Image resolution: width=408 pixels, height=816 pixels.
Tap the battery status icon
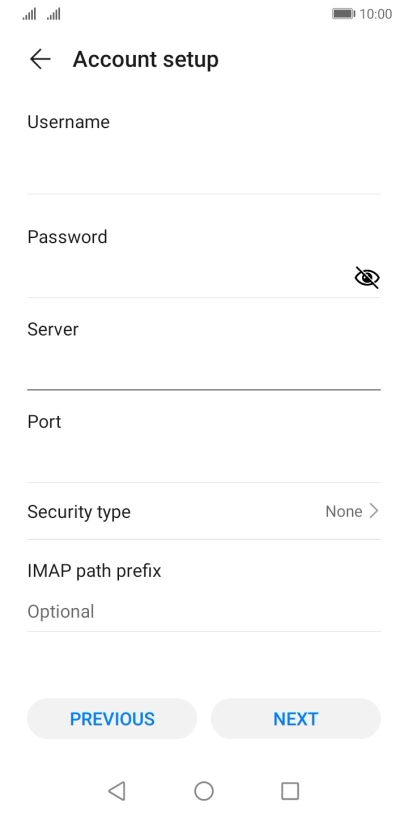(343, 14)
